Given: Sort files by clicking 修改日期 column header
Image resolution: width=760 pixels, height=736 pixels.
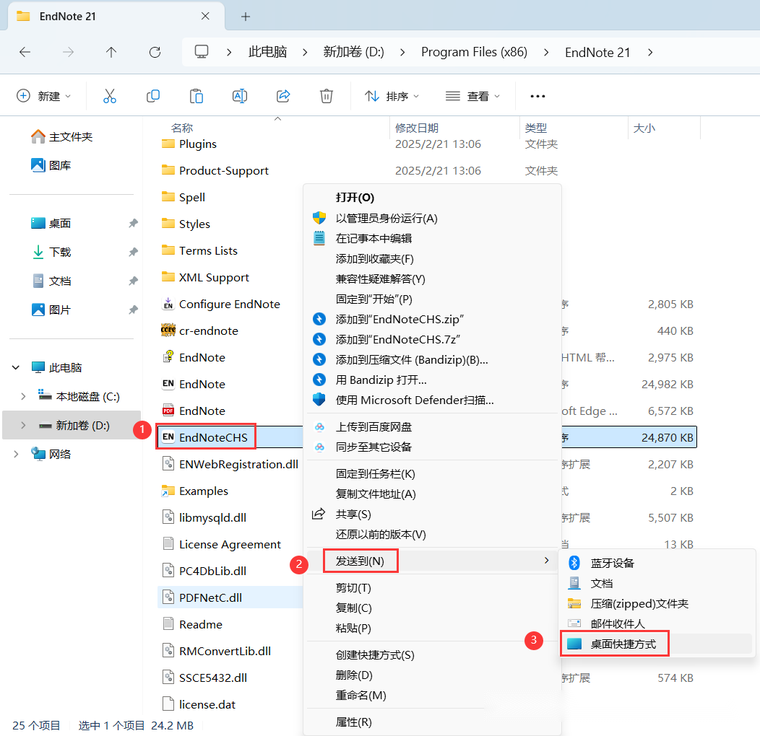Looking at the screenshot, I should pyautogui.click(x=416, y=128).
